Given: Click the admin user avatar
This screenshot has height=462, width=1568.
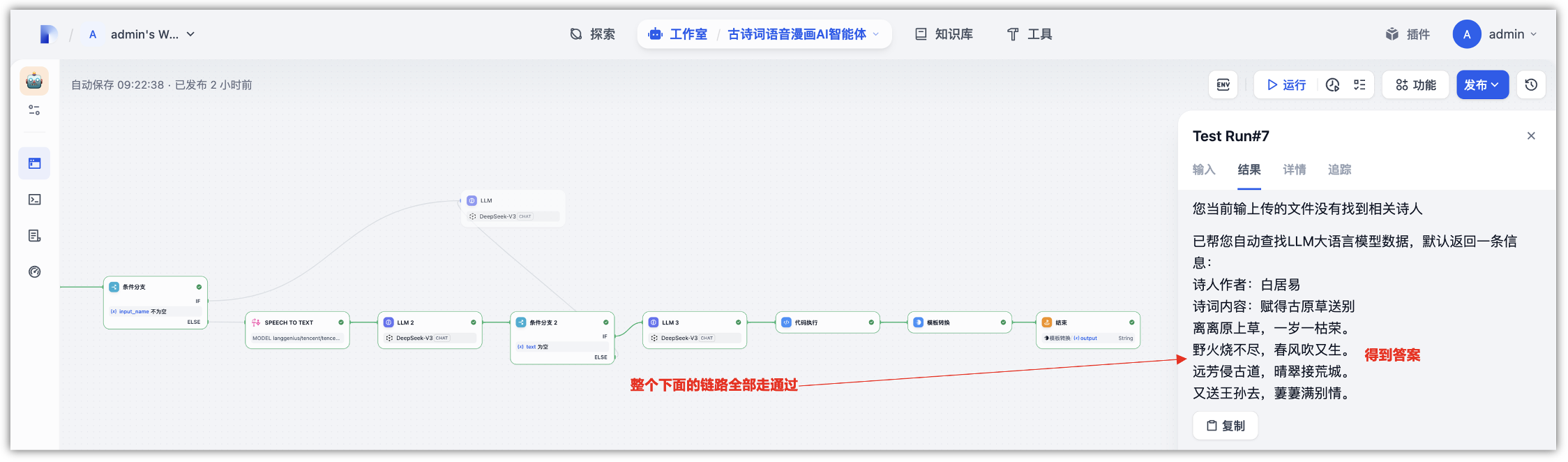Looking at the screenshot, I should (x=1467, y=34).
